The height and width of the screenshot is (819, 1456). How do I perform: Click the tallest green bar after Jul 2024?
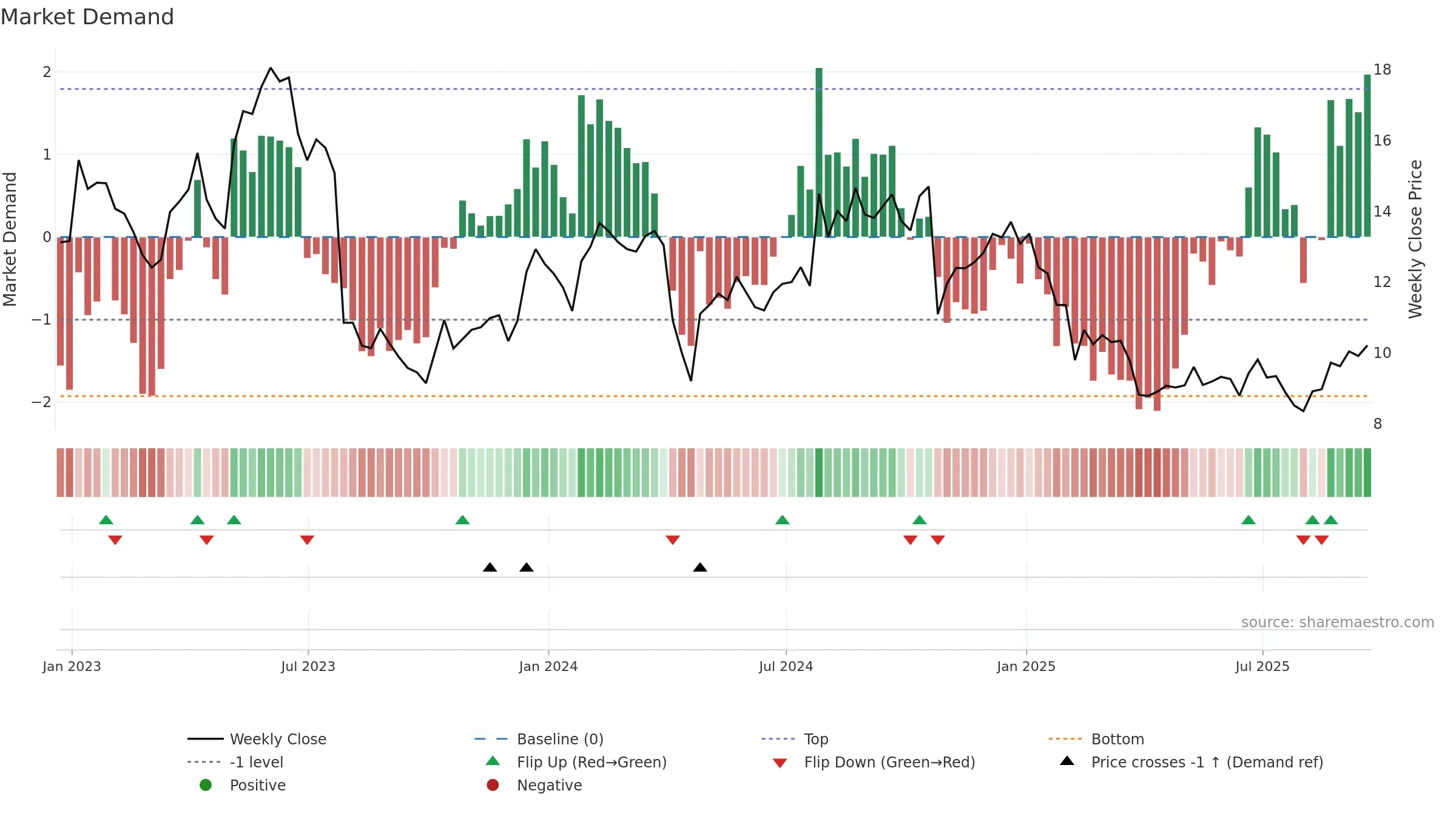coord(819,152)
